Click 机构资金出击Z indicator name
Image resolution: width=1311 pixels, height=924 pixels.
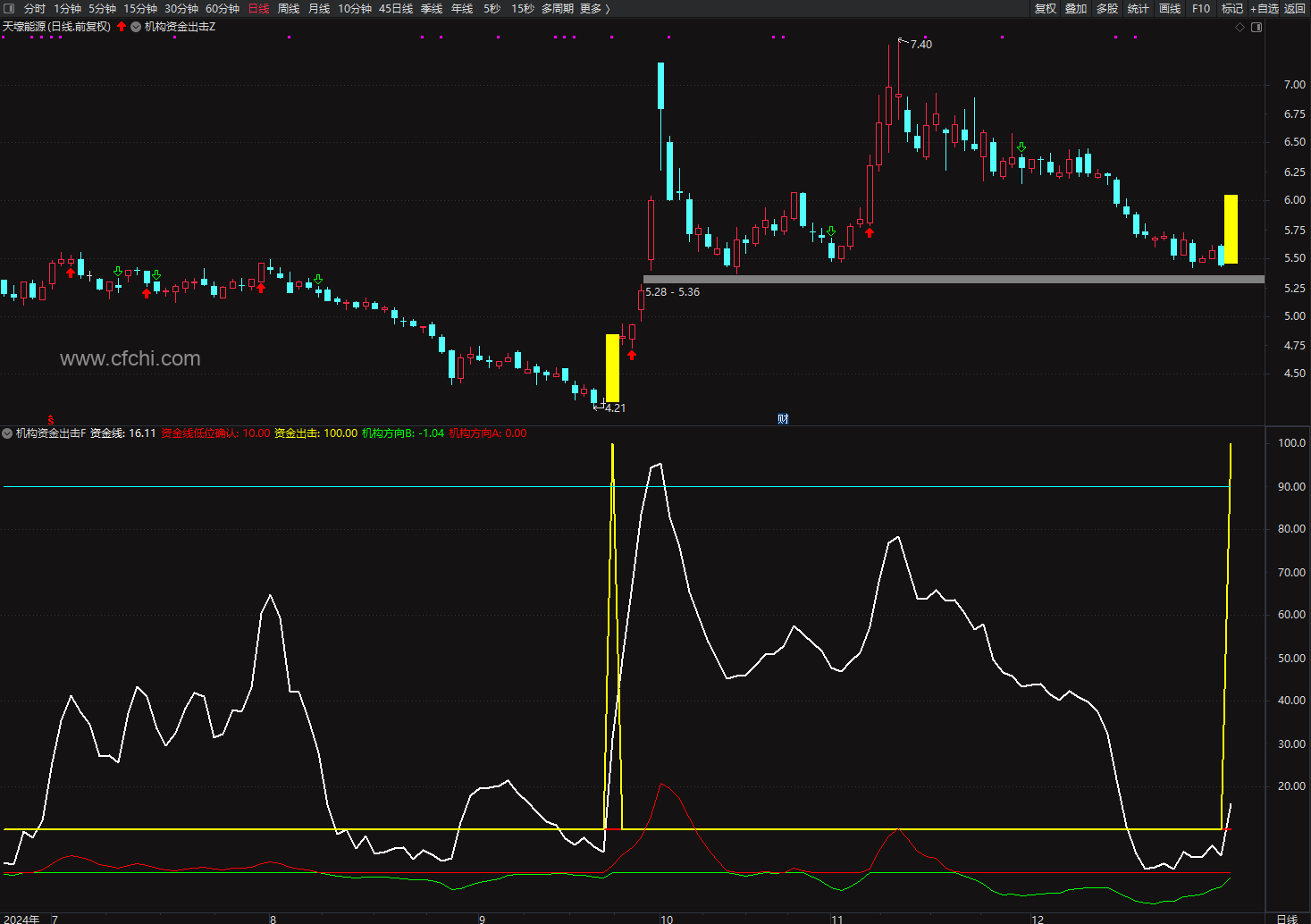click(180, 27)
